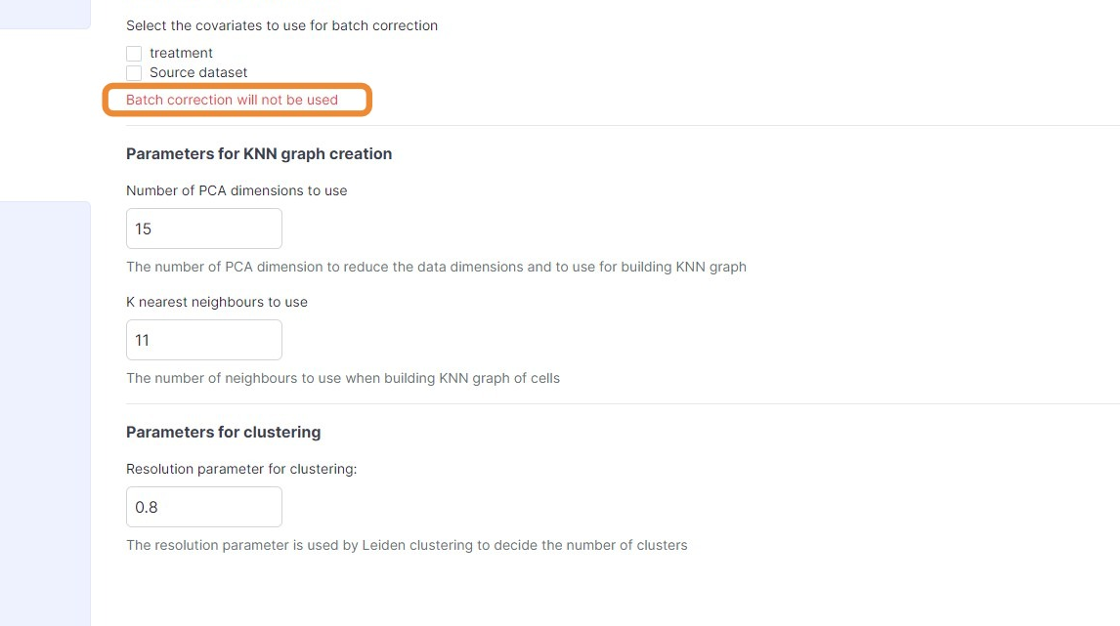Enable the treatment covariate checkbox
1120x626 pixels.
134,53
